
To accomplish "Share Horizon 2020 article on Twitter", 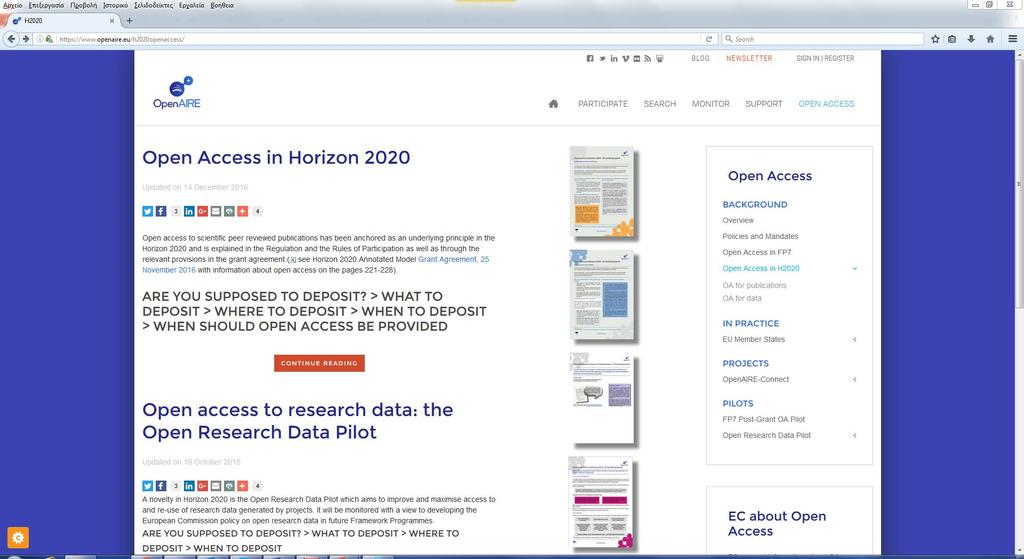I will click(x=148, y=211).
